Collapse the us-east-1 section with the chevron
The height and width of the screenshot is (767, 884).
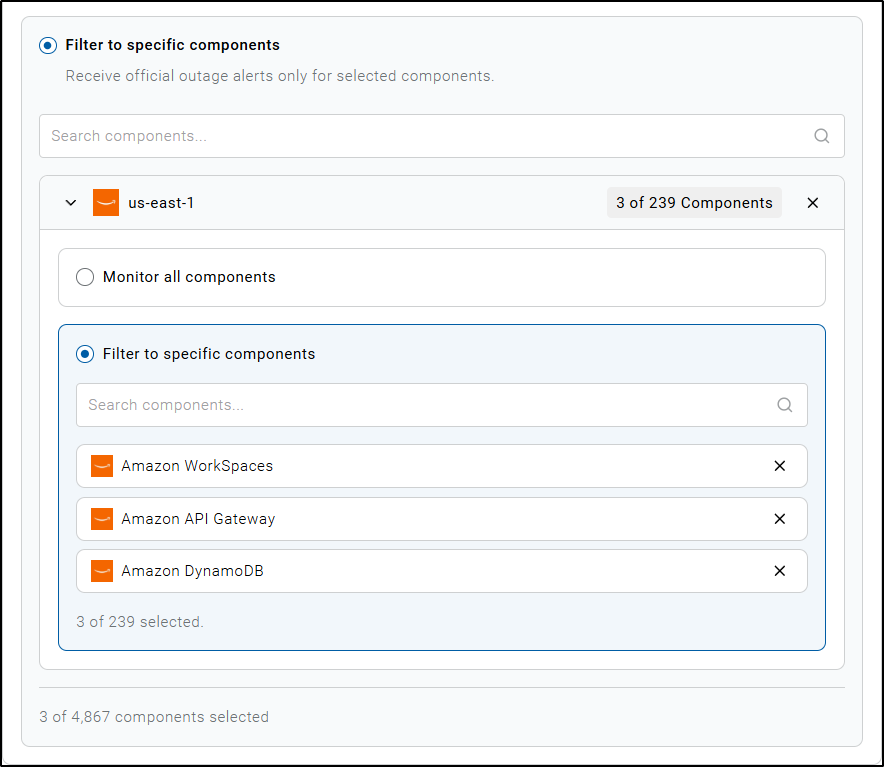click(x=71, y=203)
